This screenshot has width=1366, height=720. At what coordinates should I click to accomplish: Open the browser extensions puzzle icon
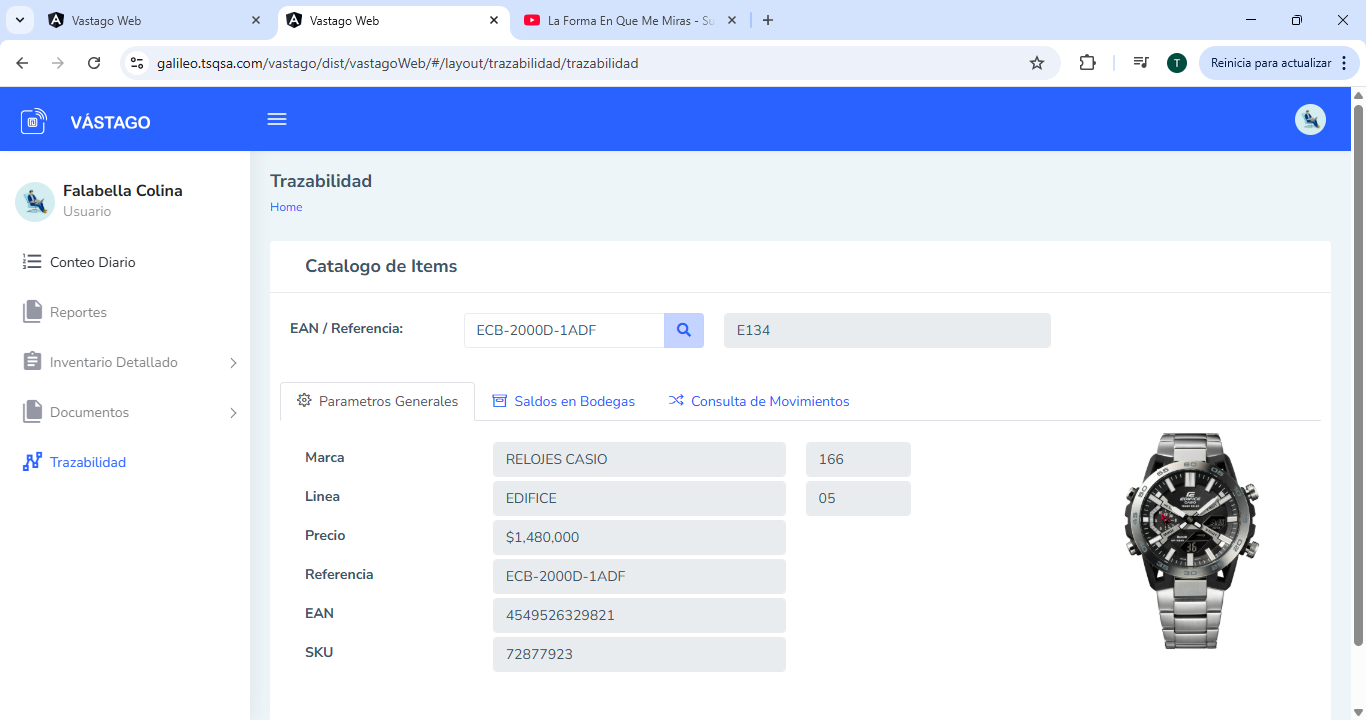click(x=1087, y=63)
